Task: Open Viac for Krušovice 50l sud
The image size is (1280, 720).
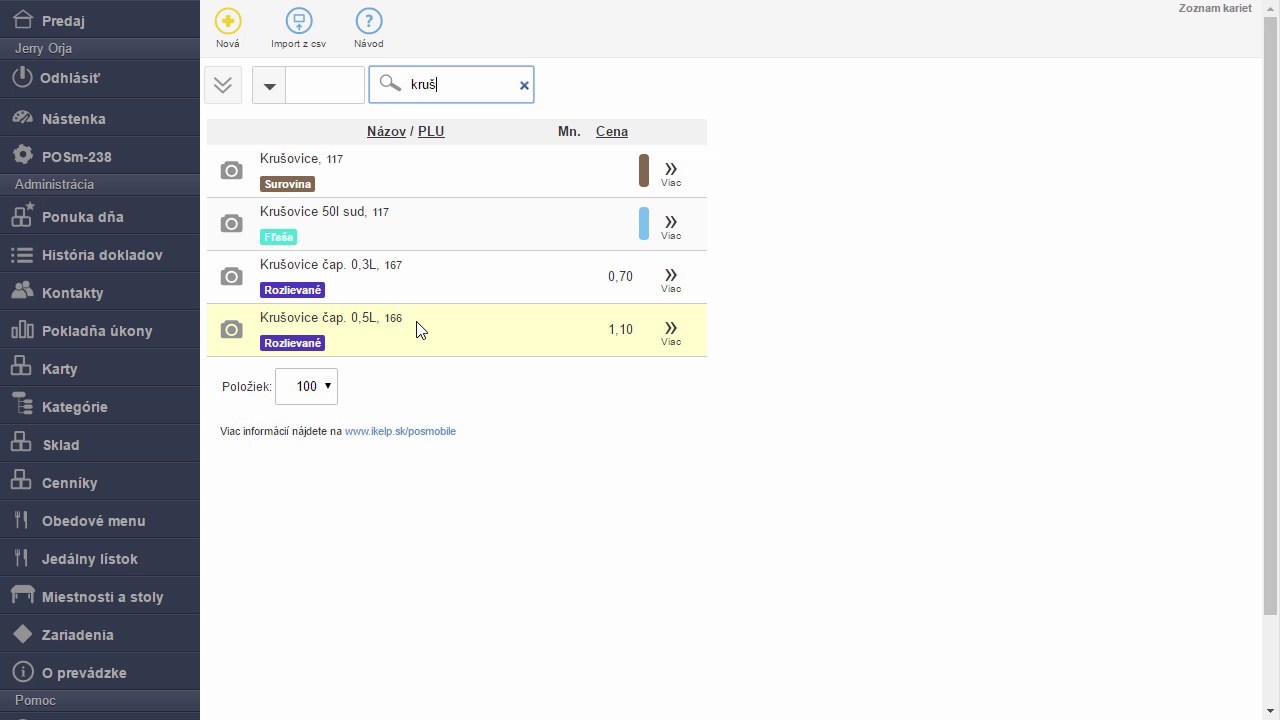Action: click(x=671, y=226)
